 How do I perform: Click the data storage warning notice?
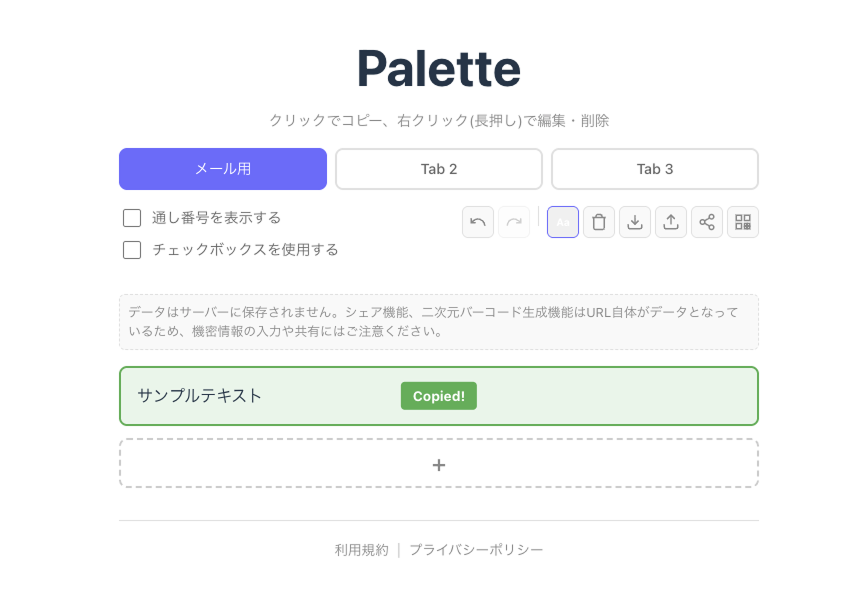[438, 321]
